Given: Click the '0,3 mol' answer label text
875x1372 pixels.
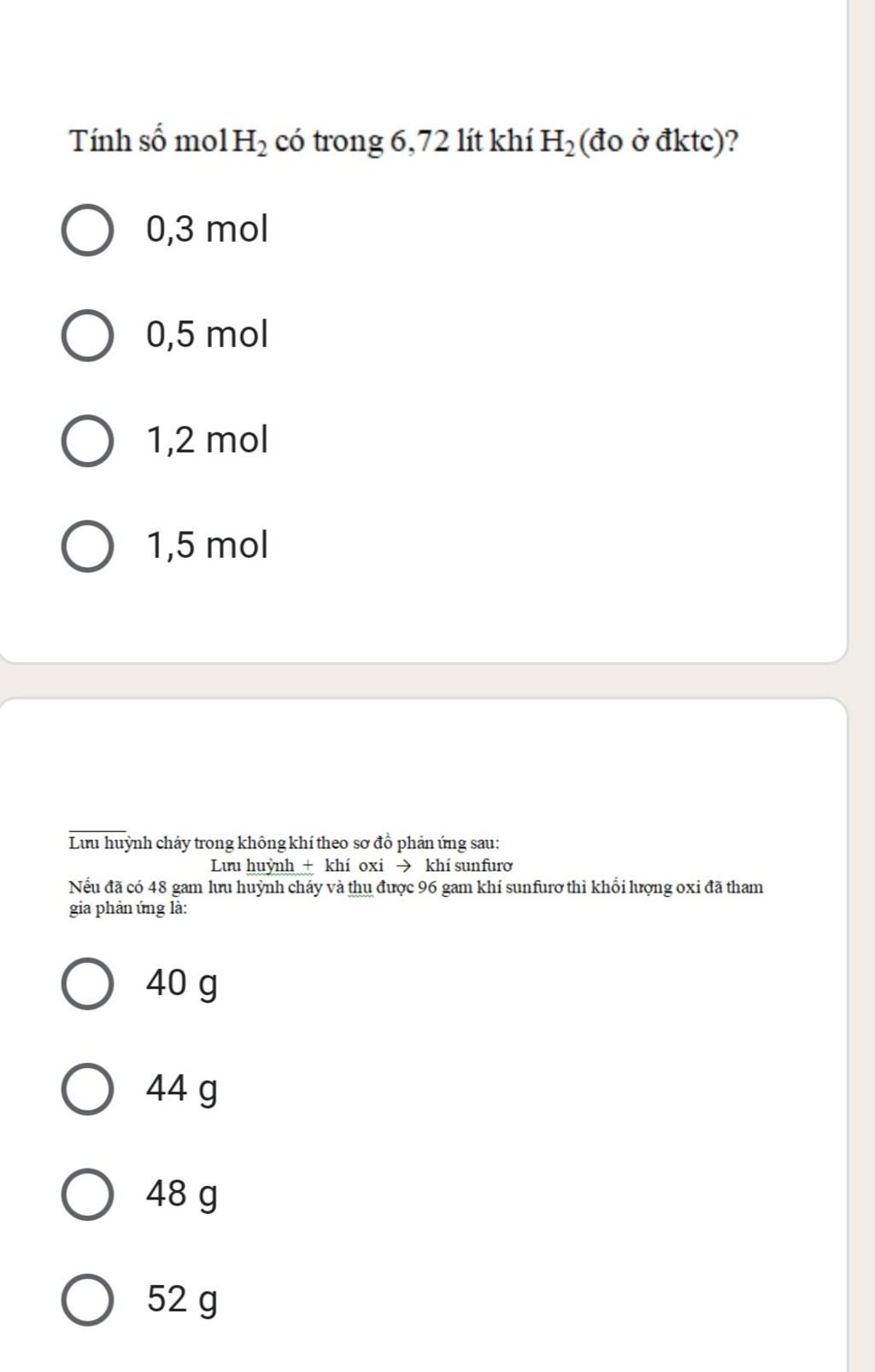Looking at the screenshot, I should point(207,229).
